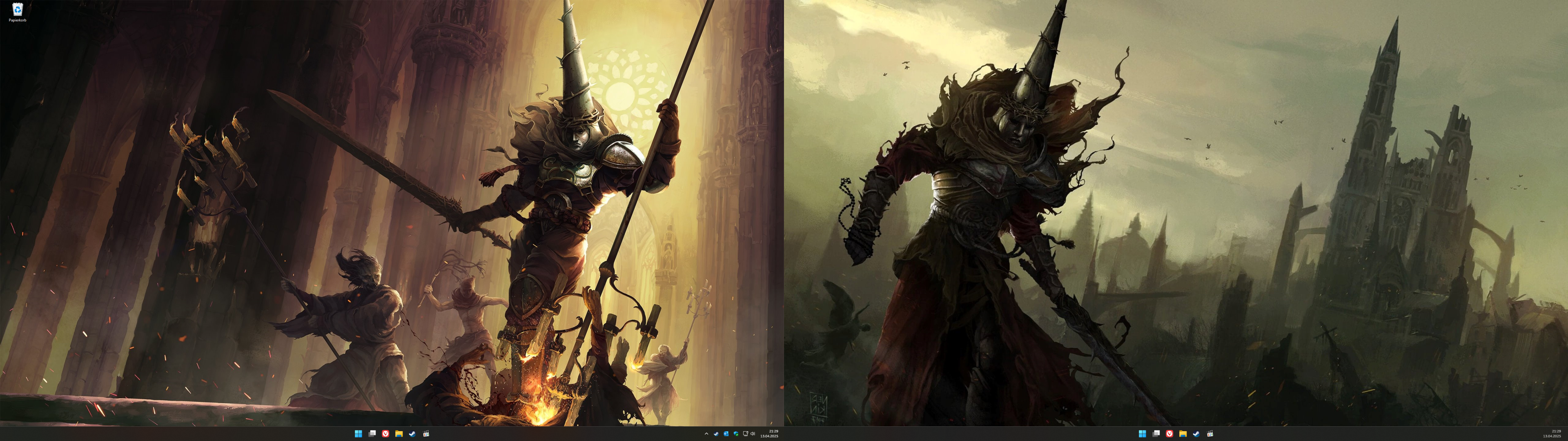Open File Explorer on the second monitor taskbar
Viewport: 1568px width, 441px height.
pyautogui.click(x=1183, y=434)
